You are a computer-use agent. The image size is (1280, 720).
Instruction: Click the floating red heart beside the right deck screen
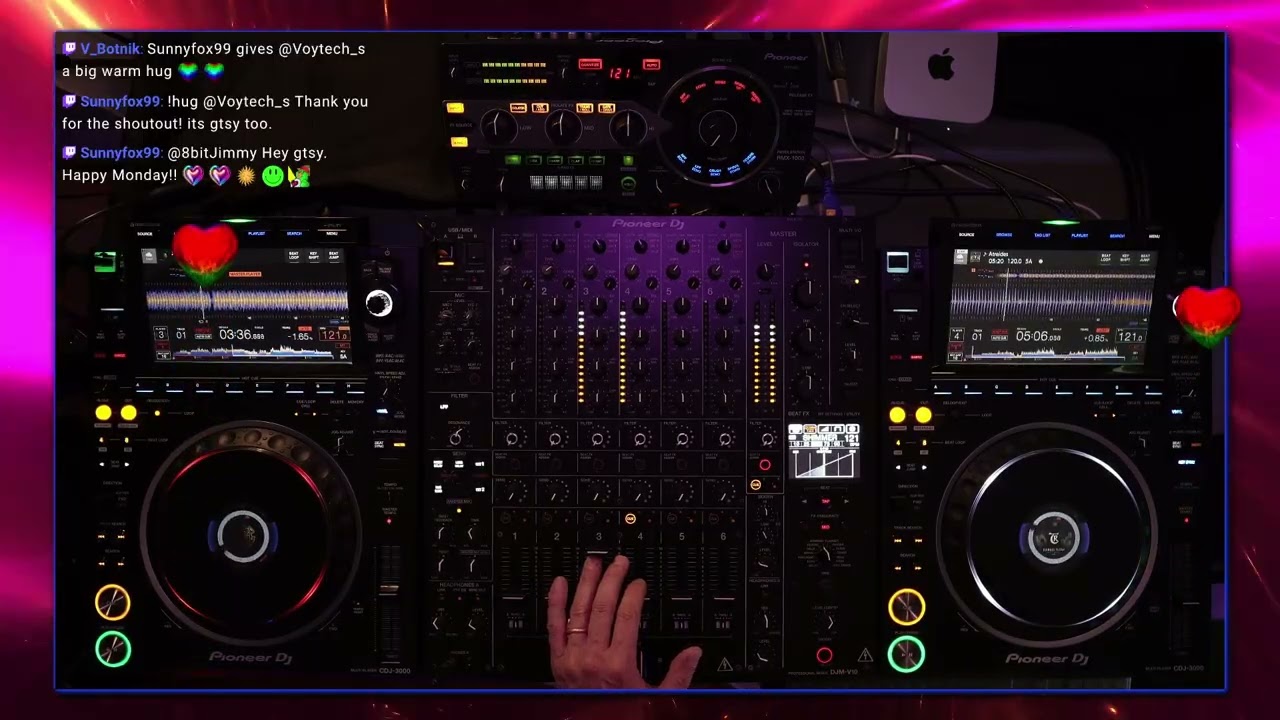coord(1207,315)
